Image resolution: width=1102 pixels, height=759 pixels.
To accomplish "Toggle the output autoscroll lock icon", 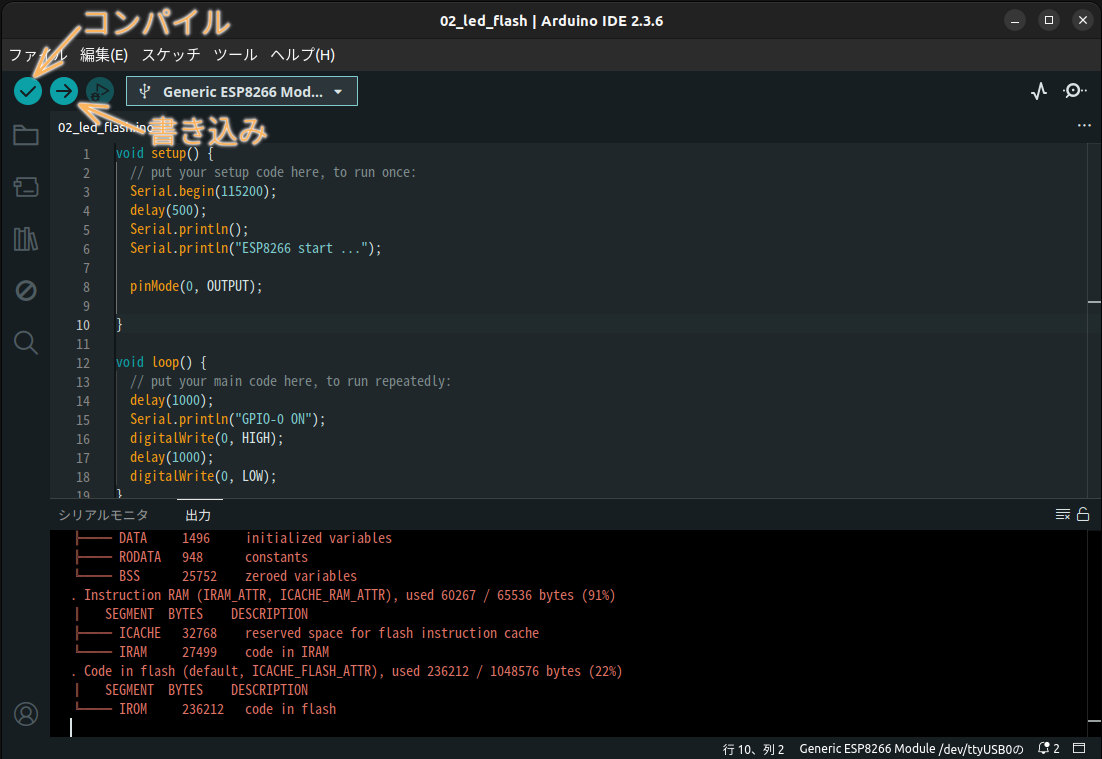I will [x=1082, y=513].
